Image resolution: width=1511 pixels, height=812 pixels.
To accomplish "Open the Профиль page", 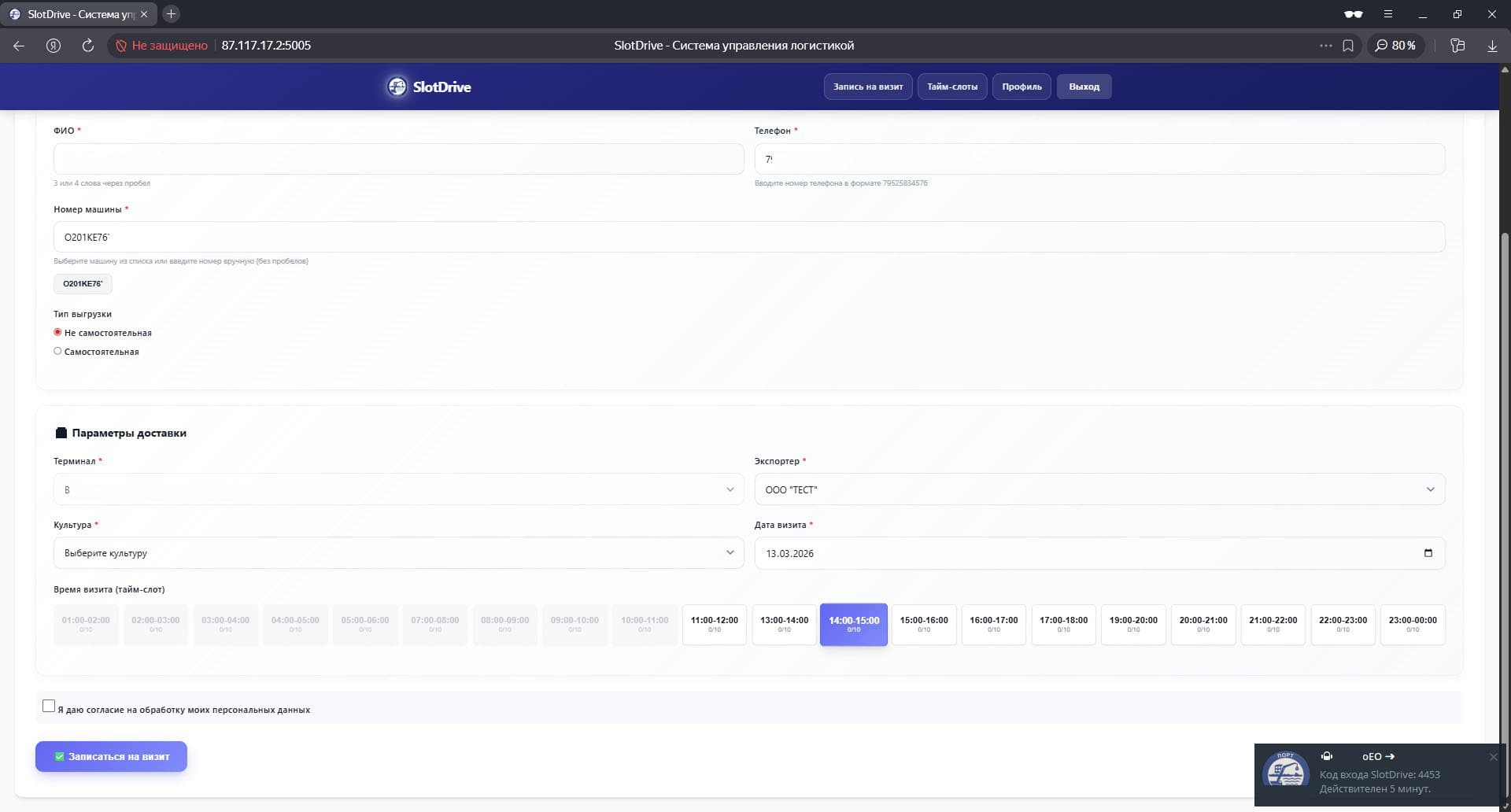I will coord(1021,87).
